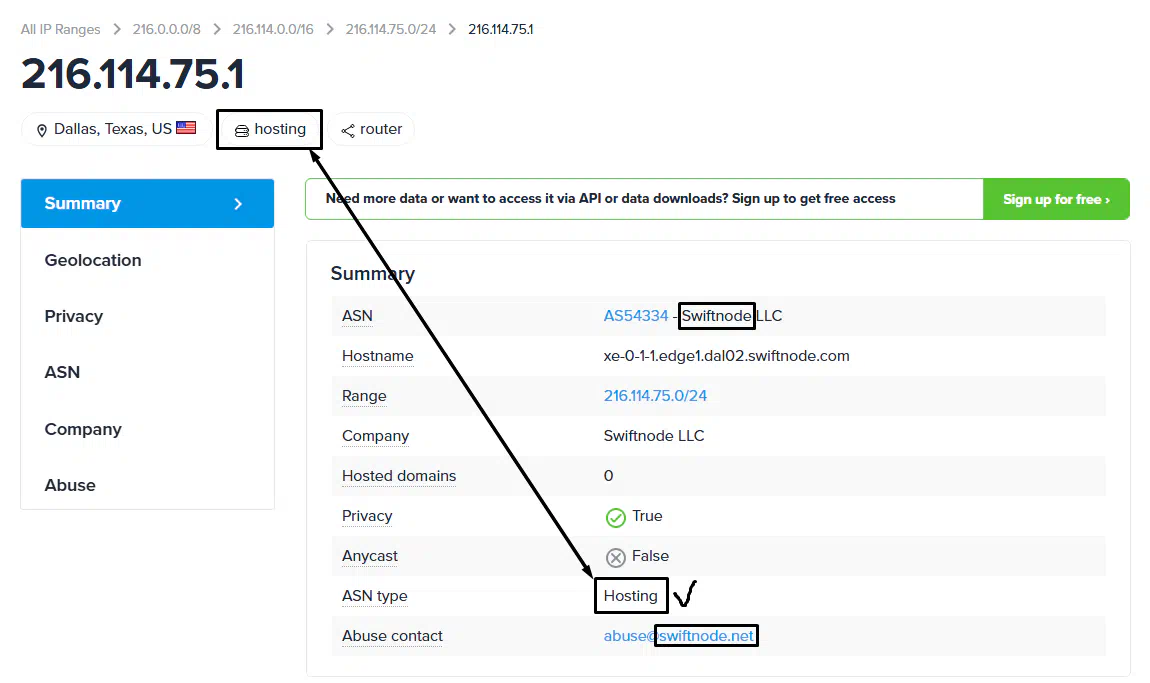Click the Anycast value False

click(651, 556)
